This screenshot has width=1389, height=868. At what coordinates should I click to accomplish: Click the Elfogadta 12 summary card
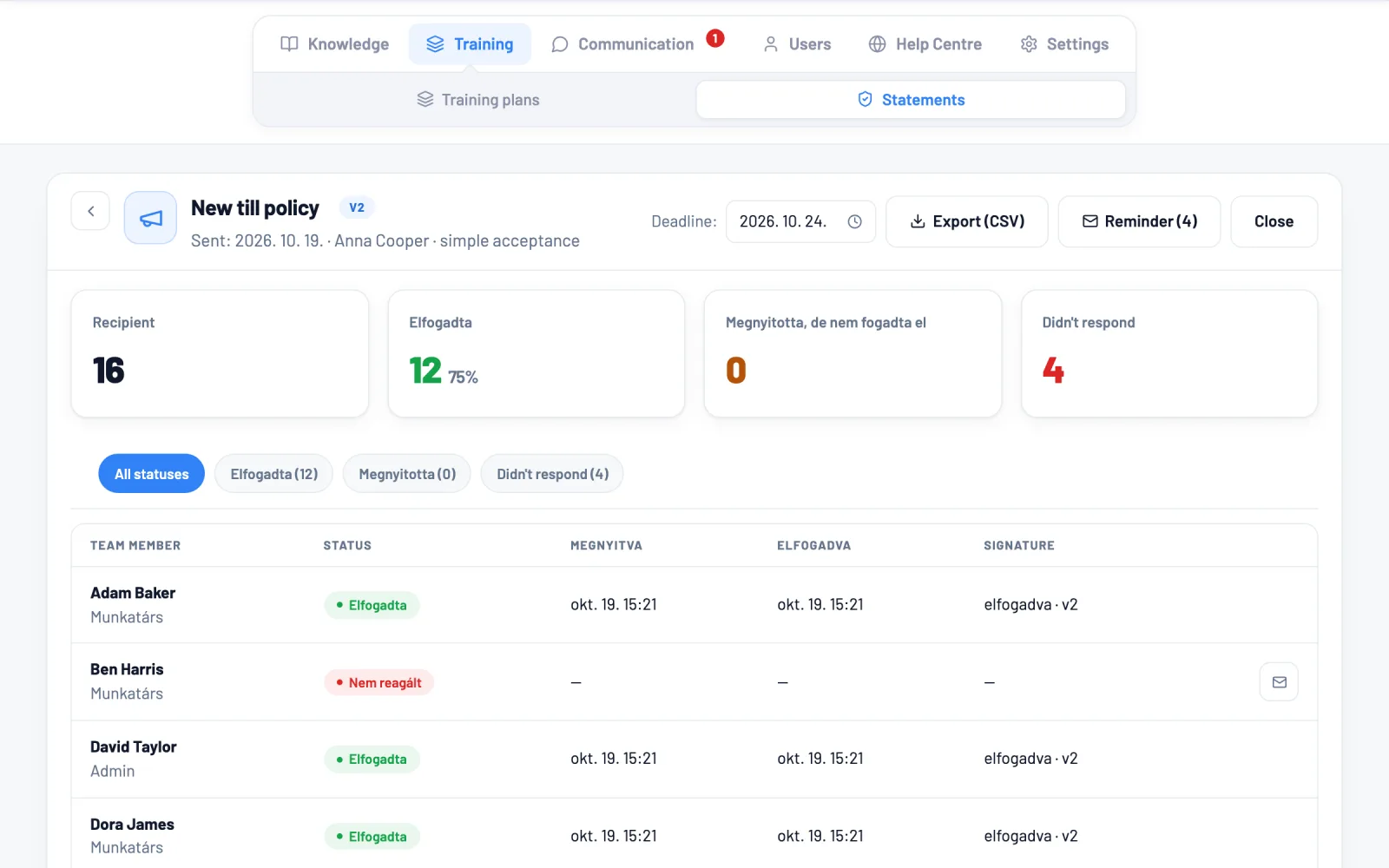[x=537, y=353]
